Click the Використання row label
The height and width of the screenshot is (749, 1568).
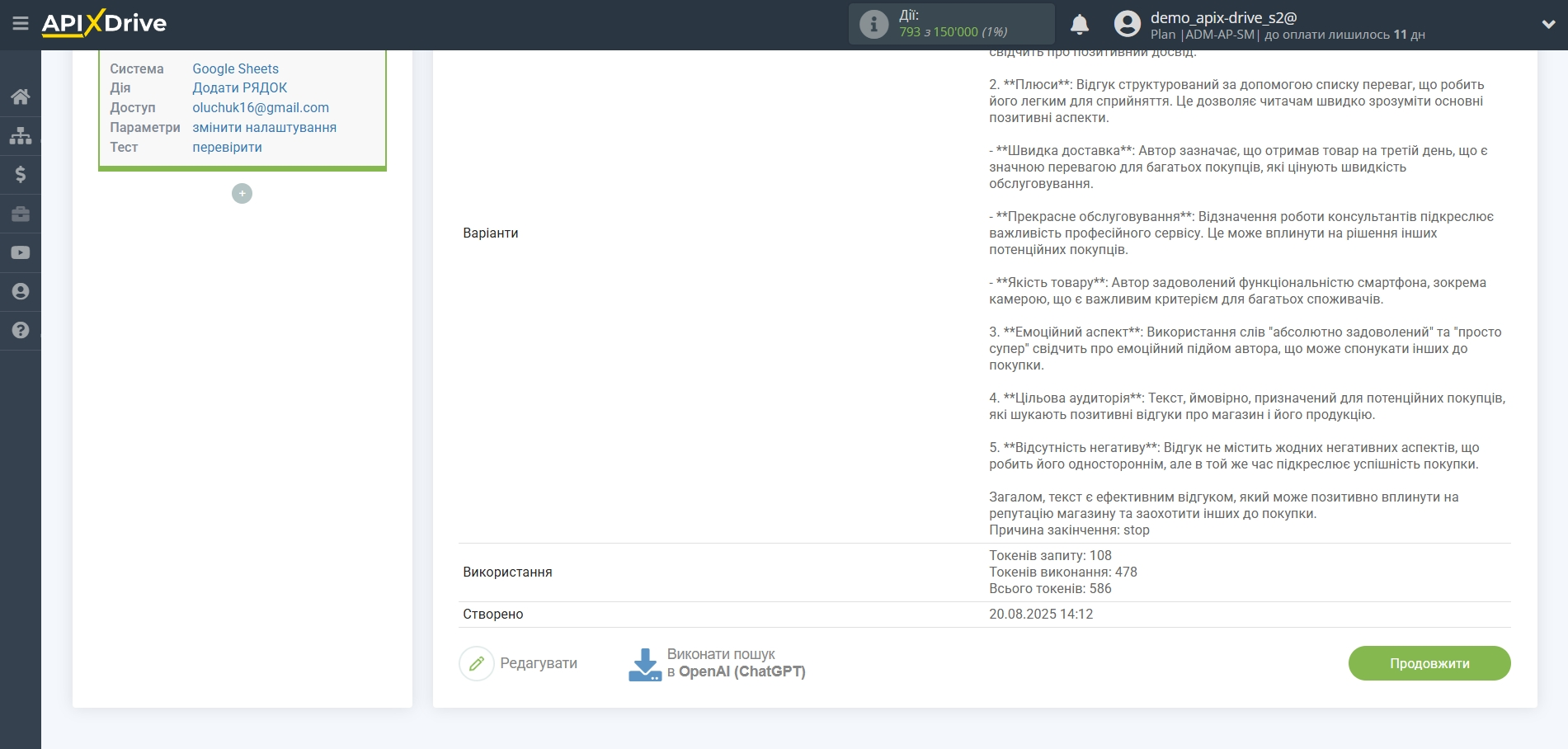tap(507, 572)
